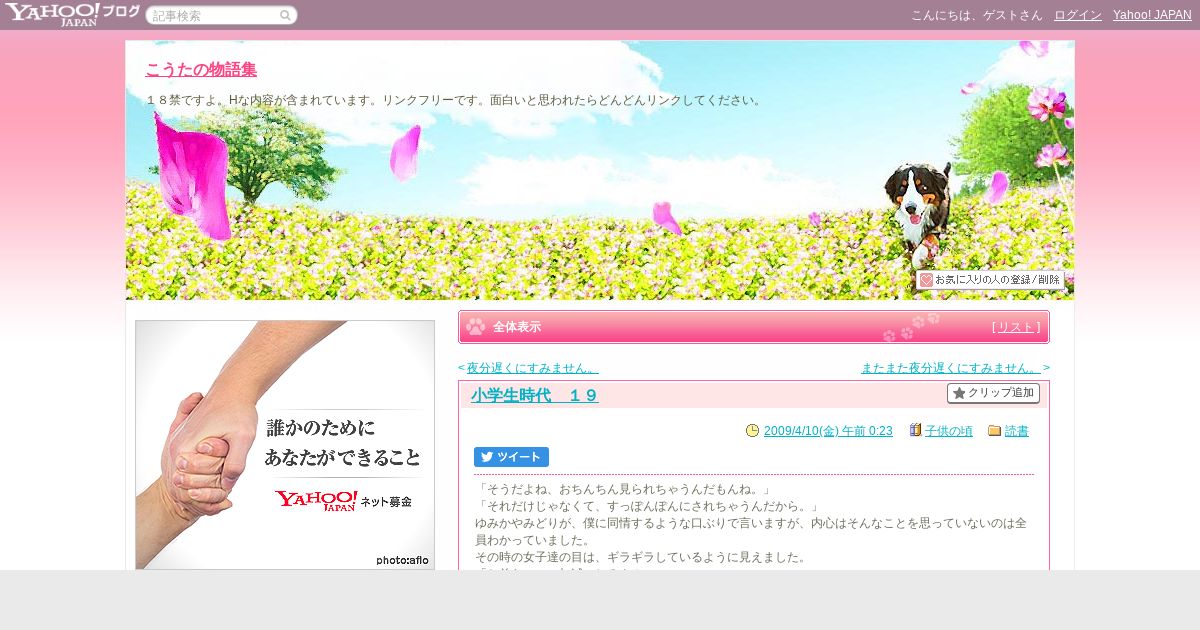Click the clock icon beside the date
1200x630 pixels.
tap(752, 430)
